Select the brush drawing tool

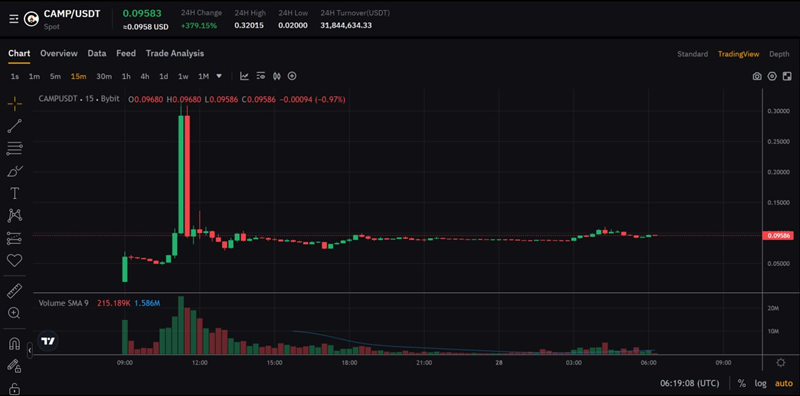point(14,171)
